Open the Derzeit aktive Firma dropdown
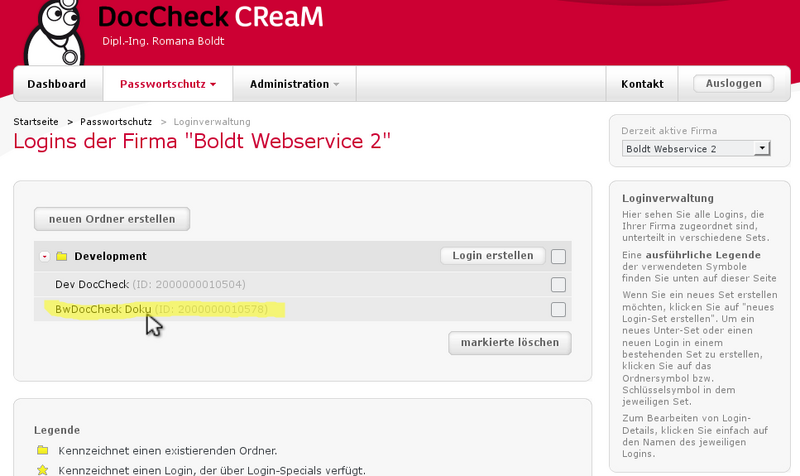 pyautogui.click(x=696, y=148)
